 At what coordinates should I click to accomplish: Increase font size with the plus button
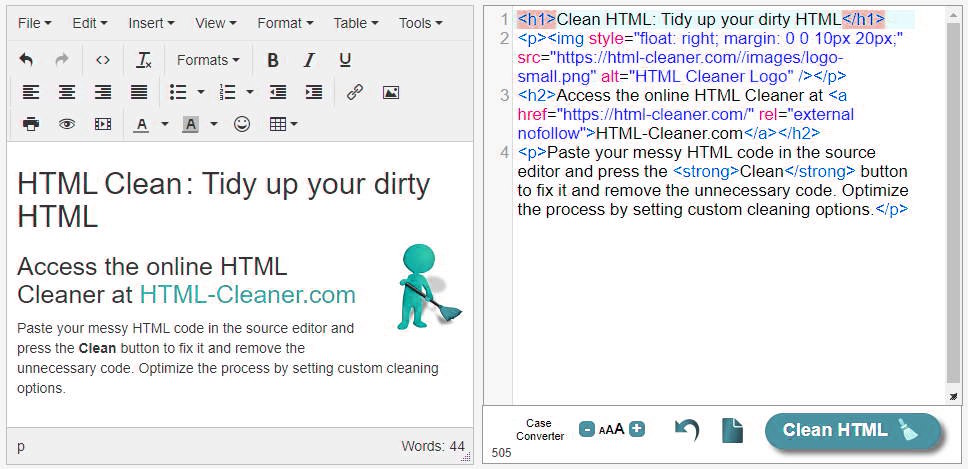pos(637,429)
